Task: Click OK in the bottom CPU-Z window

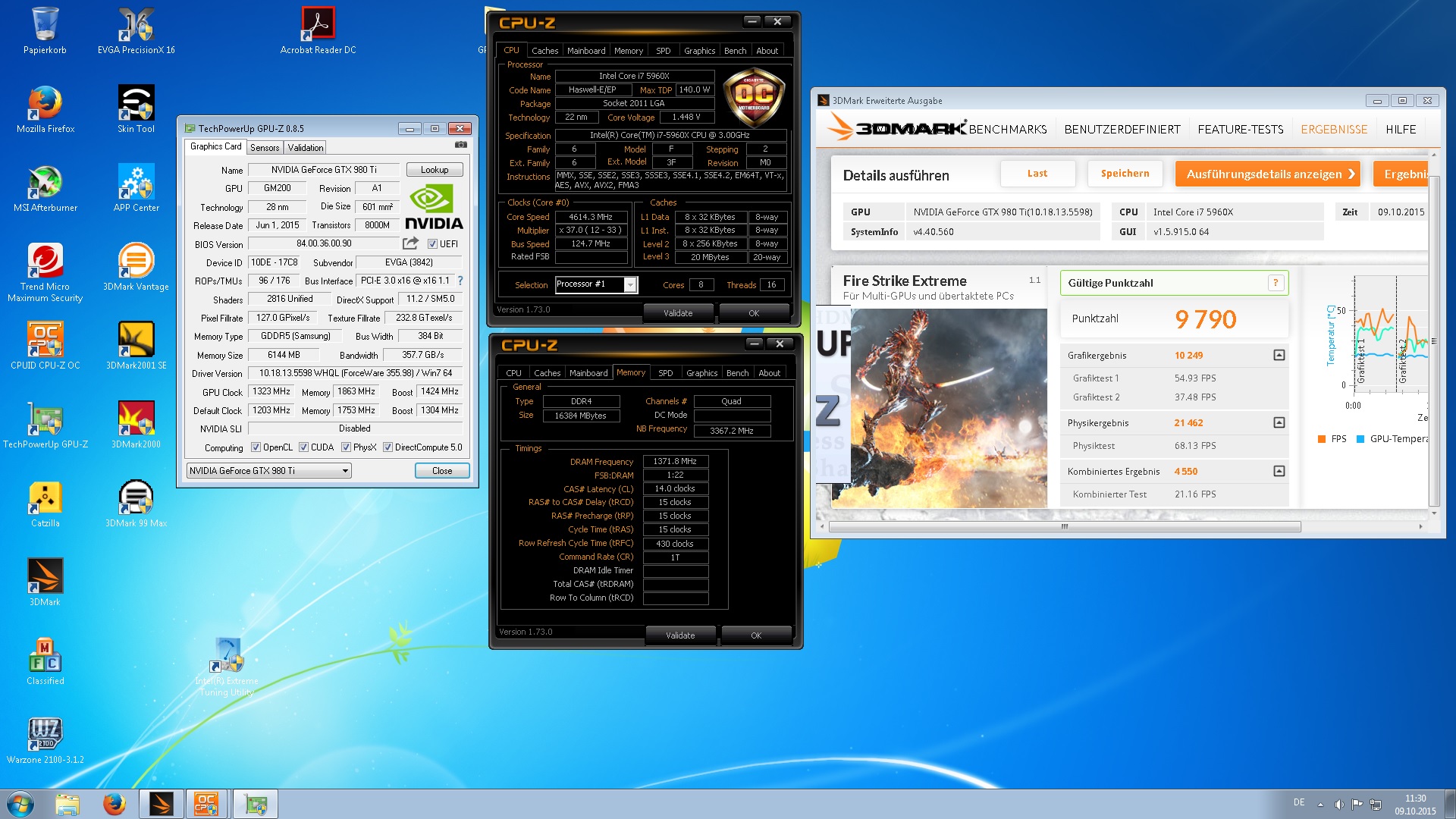Action: point(756,635)
